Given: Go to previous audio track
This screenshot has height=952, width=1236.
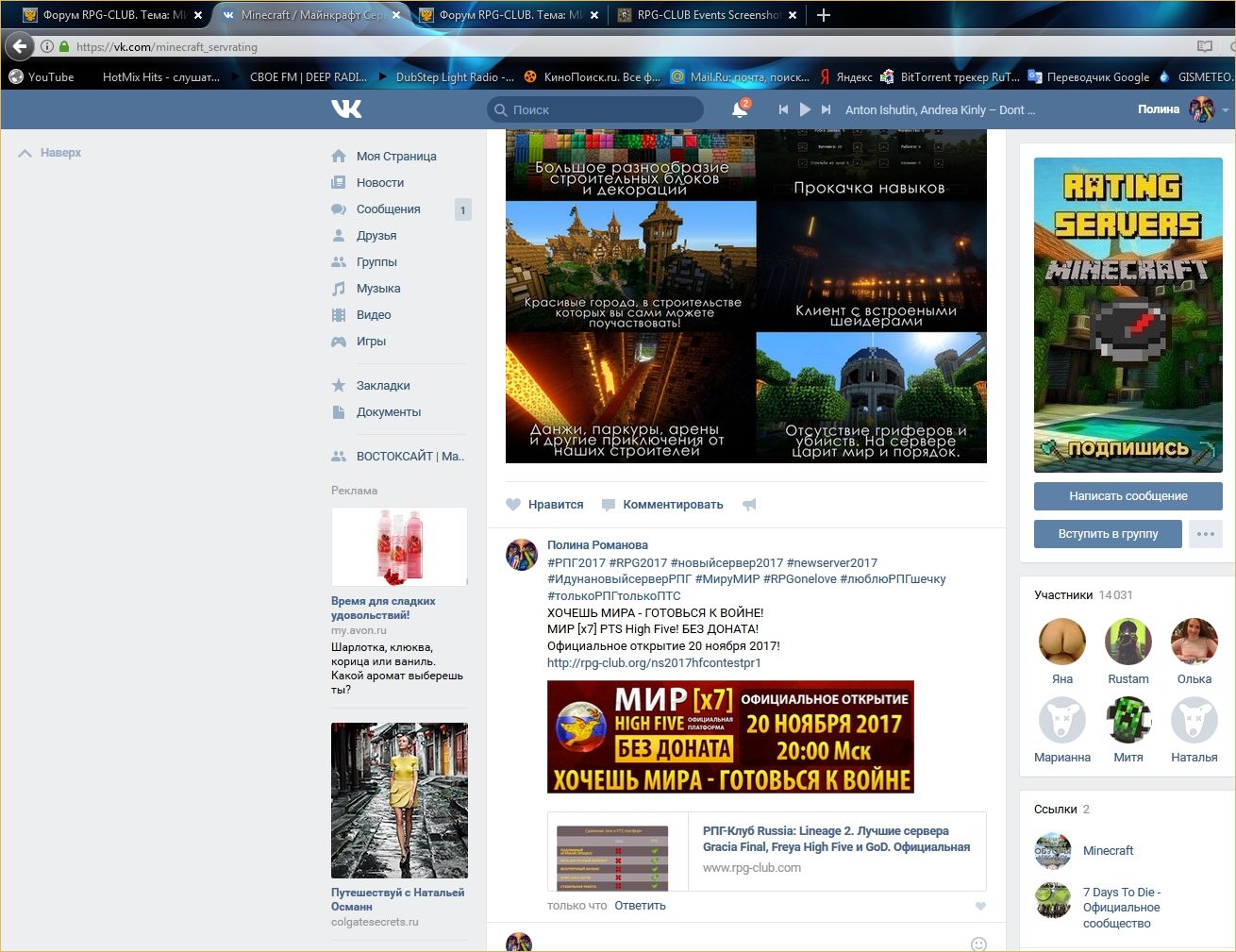Looking at the screenshot, I should coord(783,109).
